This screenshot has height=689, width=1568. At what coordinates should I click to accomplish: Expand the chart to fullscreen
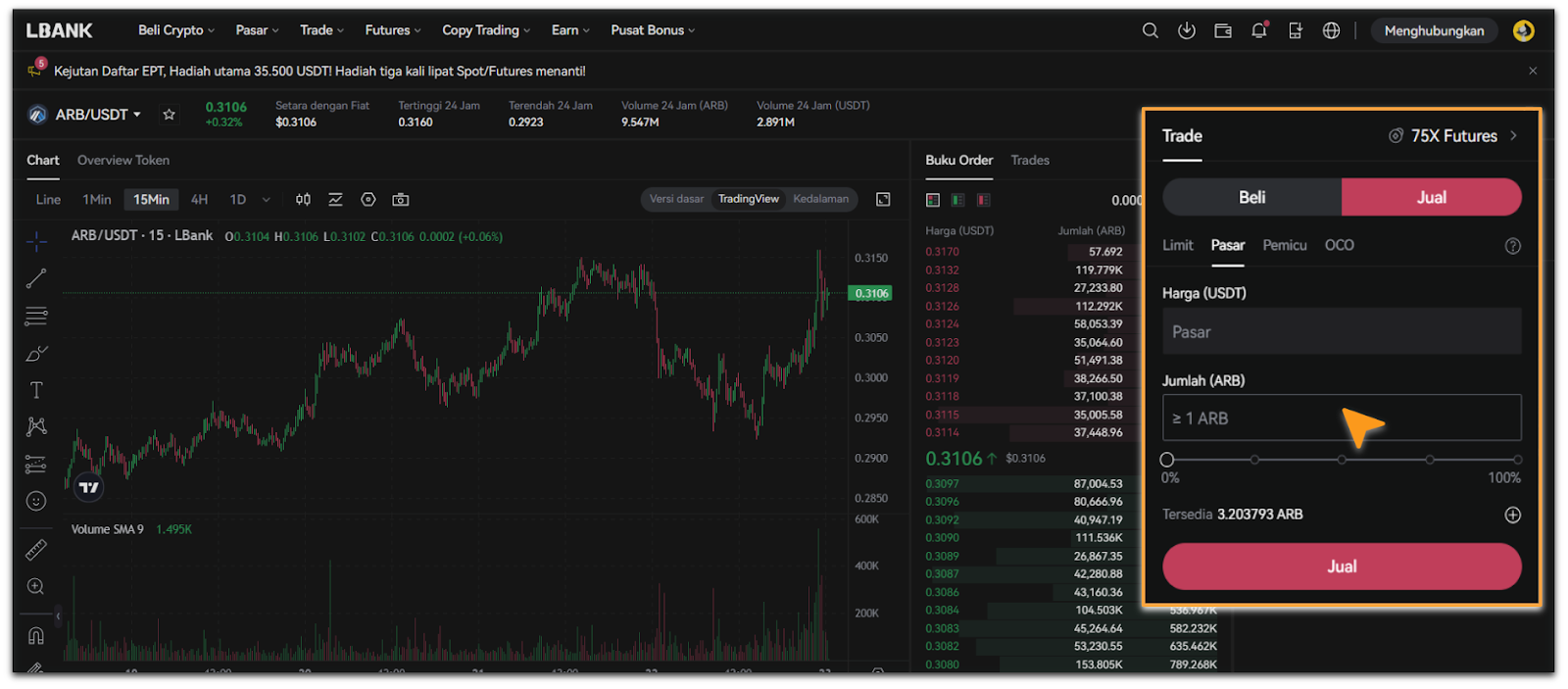coord(883,199)
